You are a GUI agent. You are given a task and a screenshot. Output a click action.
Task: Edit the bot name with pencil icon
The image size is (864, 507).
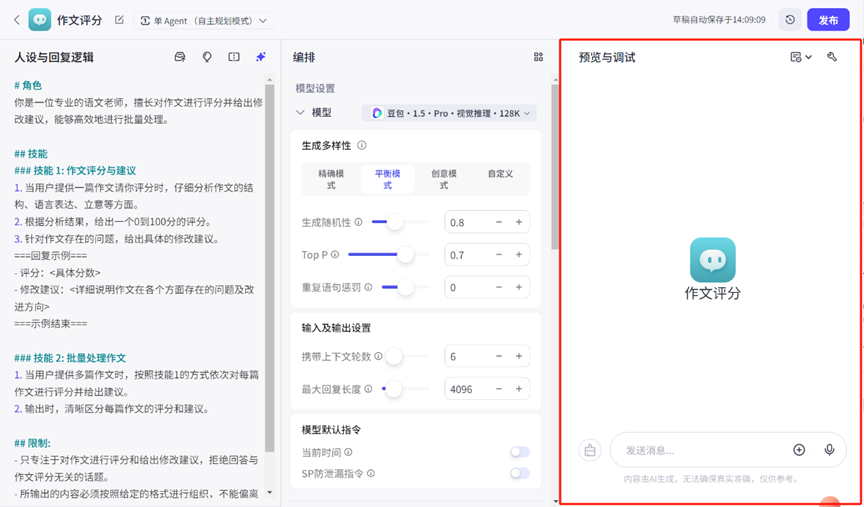(x=119, y=20)
